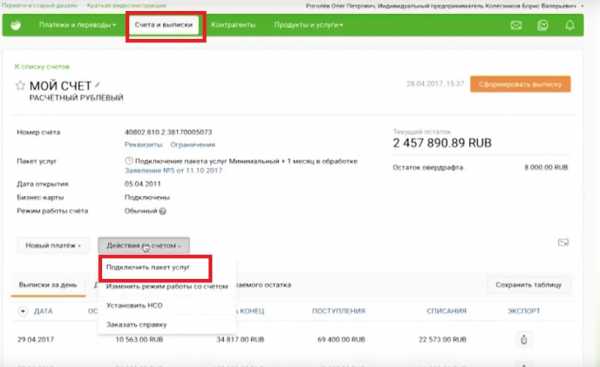600x367 pixels.
Task: Choose Заказать справку from menu
Action: pyautogui.click(x=137, y=325)
